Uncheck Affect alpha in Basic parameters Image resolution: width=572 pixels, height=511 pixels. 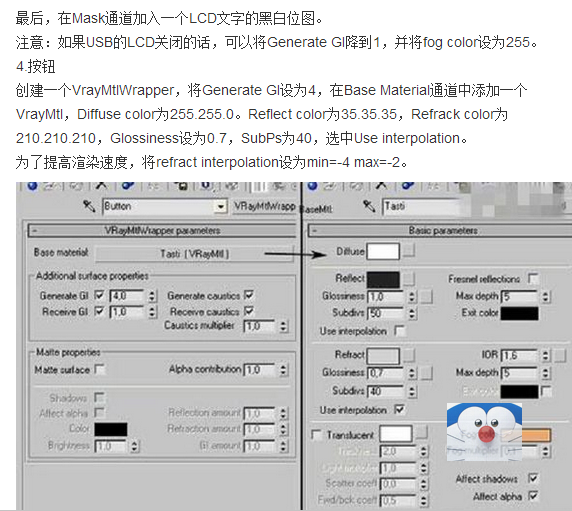533,496
